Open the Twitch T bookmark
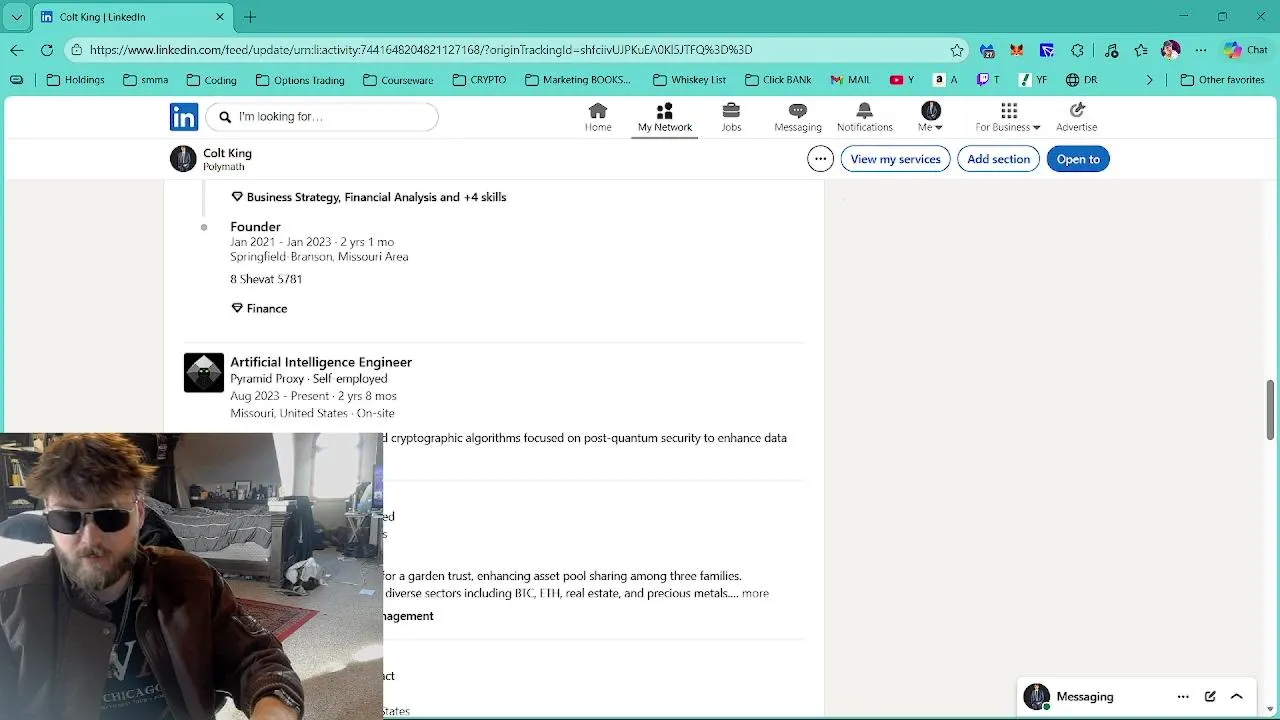1280x720 pixels. 989,80
